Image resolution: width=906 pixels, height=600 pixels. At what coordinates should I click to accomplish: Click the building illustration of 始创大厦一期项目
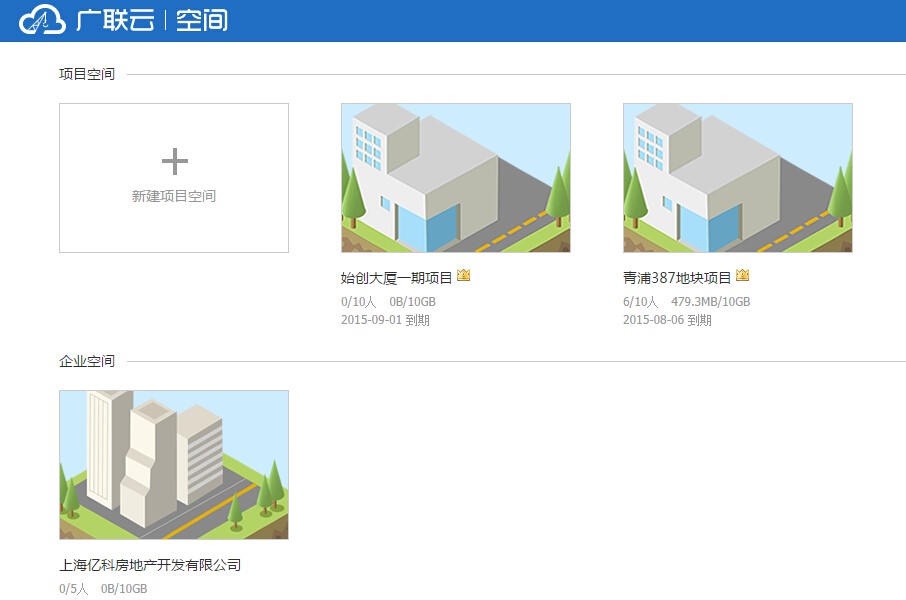[456, 177]
